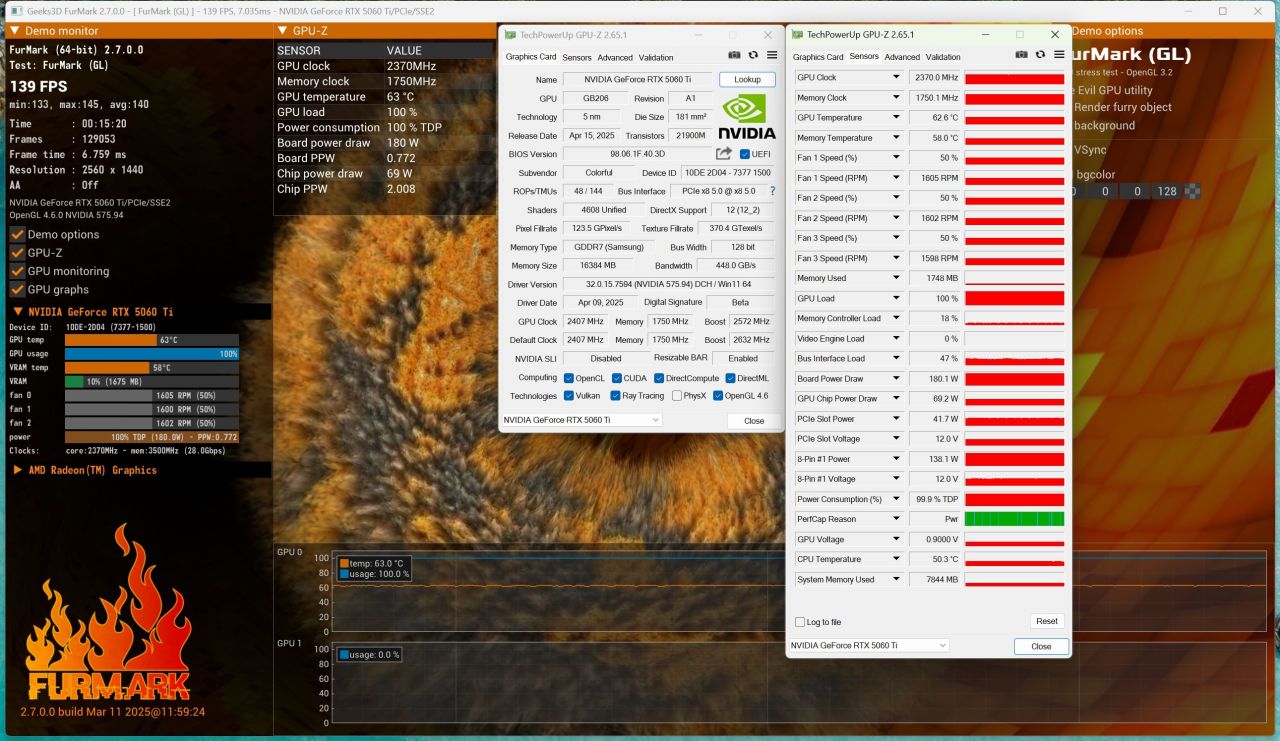Click GPU-Z app icon in Sensors window title bar

click(797, 35)
